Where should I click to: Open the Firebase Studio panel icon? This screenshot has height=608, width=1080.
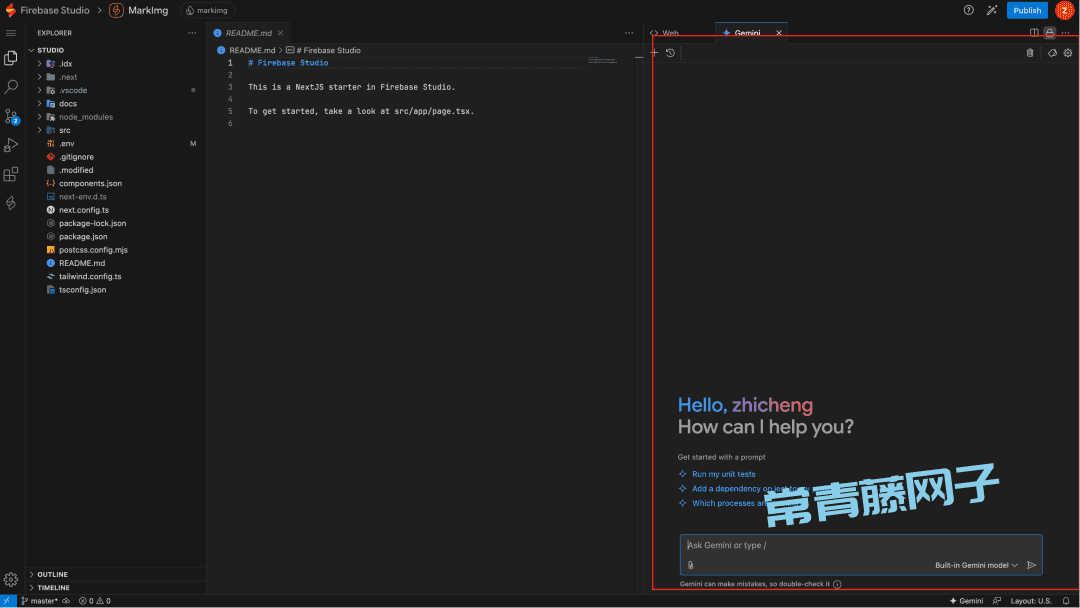[x=10, y=203]
